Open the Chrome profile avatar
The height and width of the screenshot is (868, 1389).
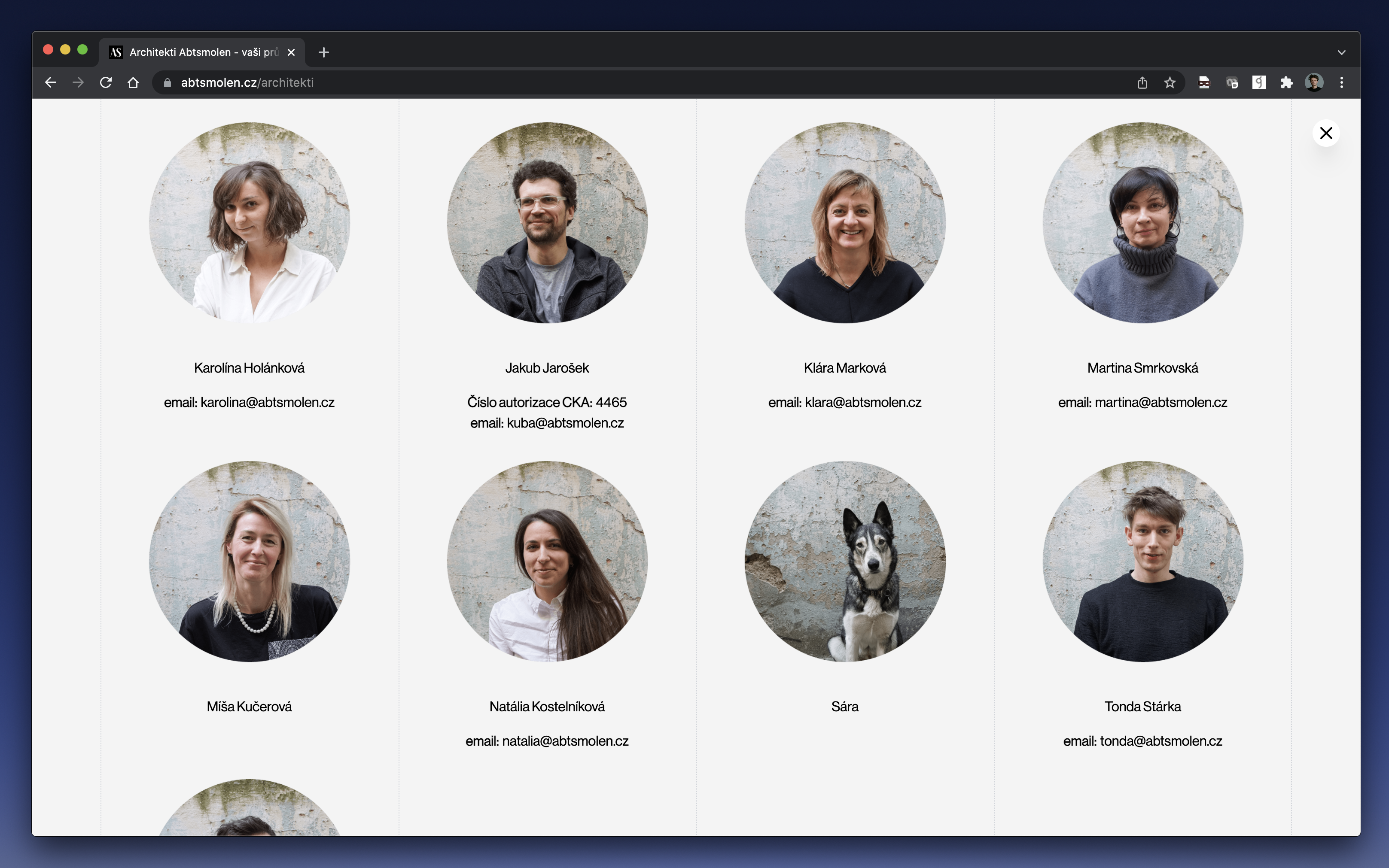1314,83
